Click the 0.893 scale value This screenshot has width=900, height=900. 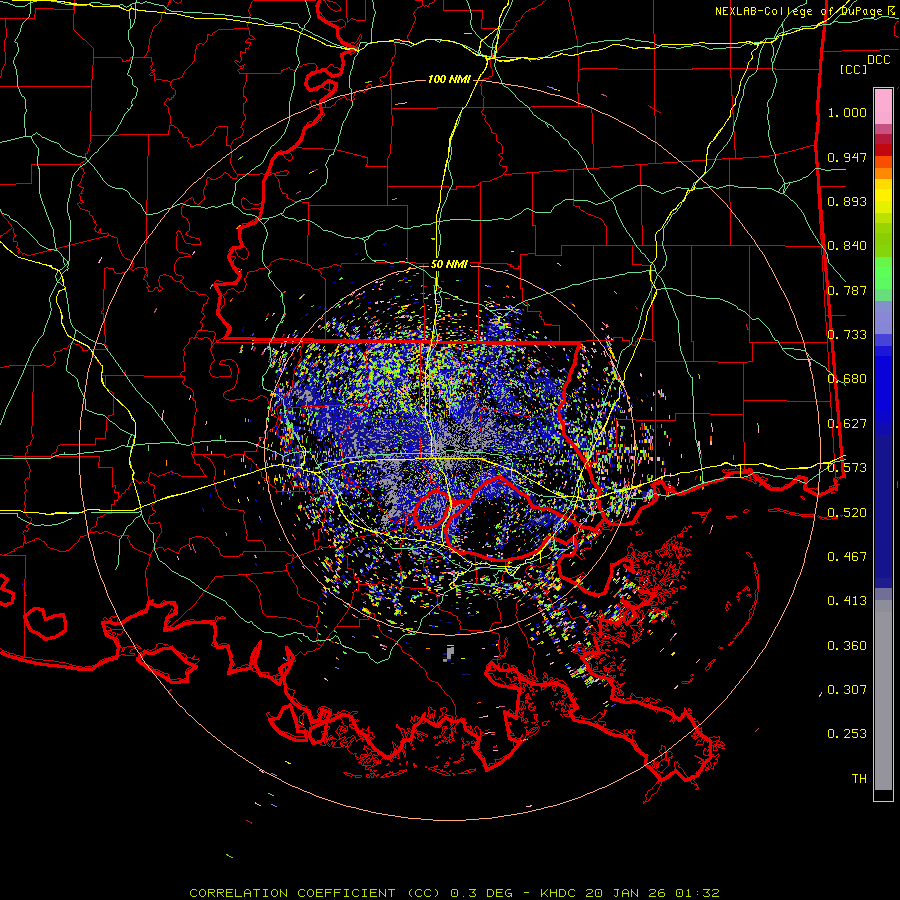pyautogui.click(x=847, y=201)
